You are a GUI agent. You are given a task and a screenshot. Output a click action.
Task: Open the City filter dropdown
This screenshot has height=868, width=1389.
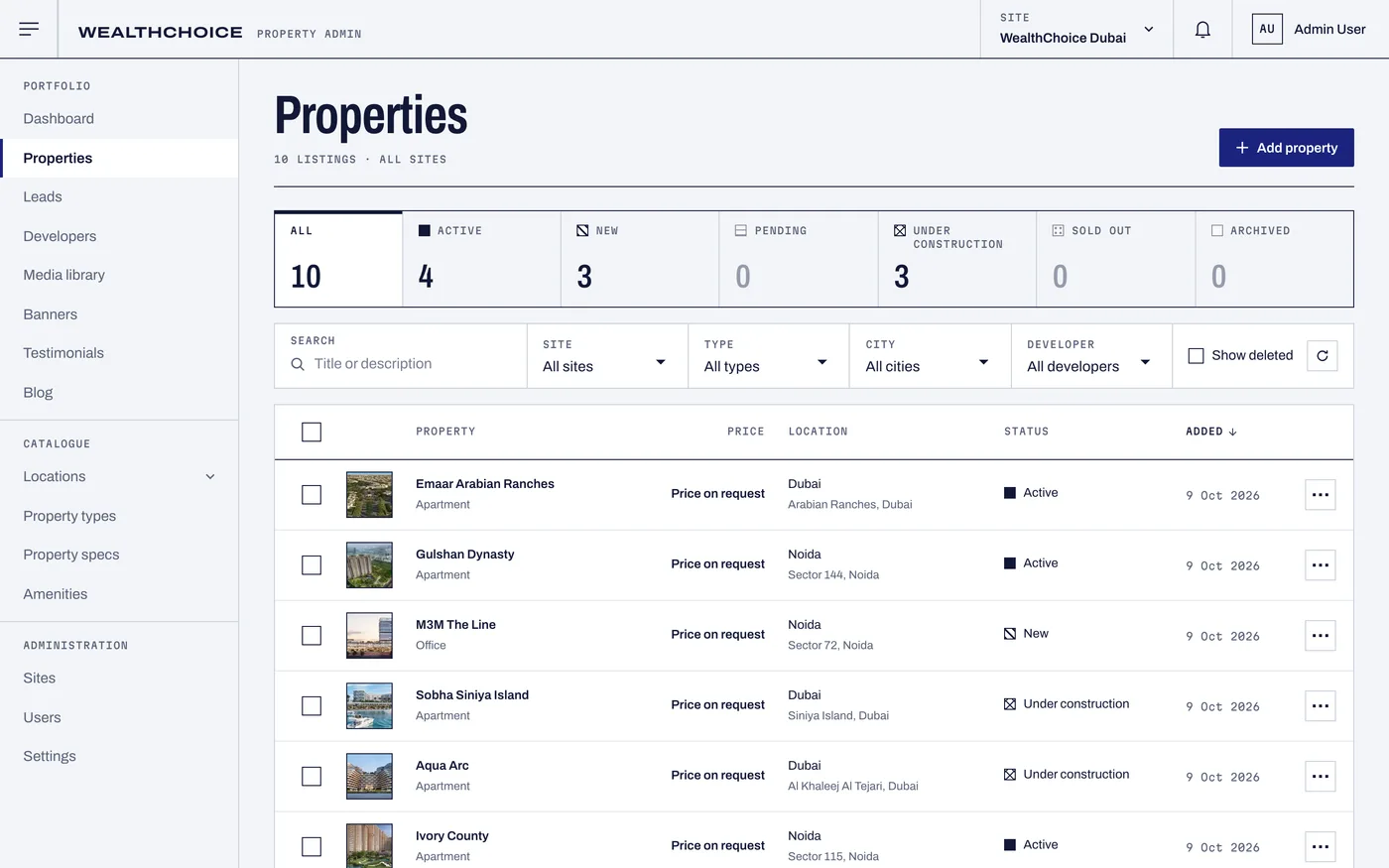click(x=931, y=356)
